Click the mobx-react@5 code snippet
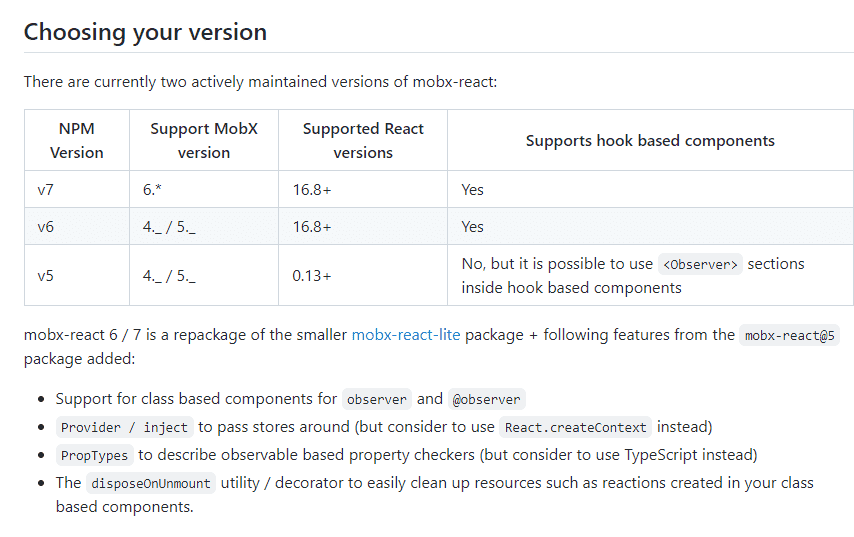 coord(789,335)
